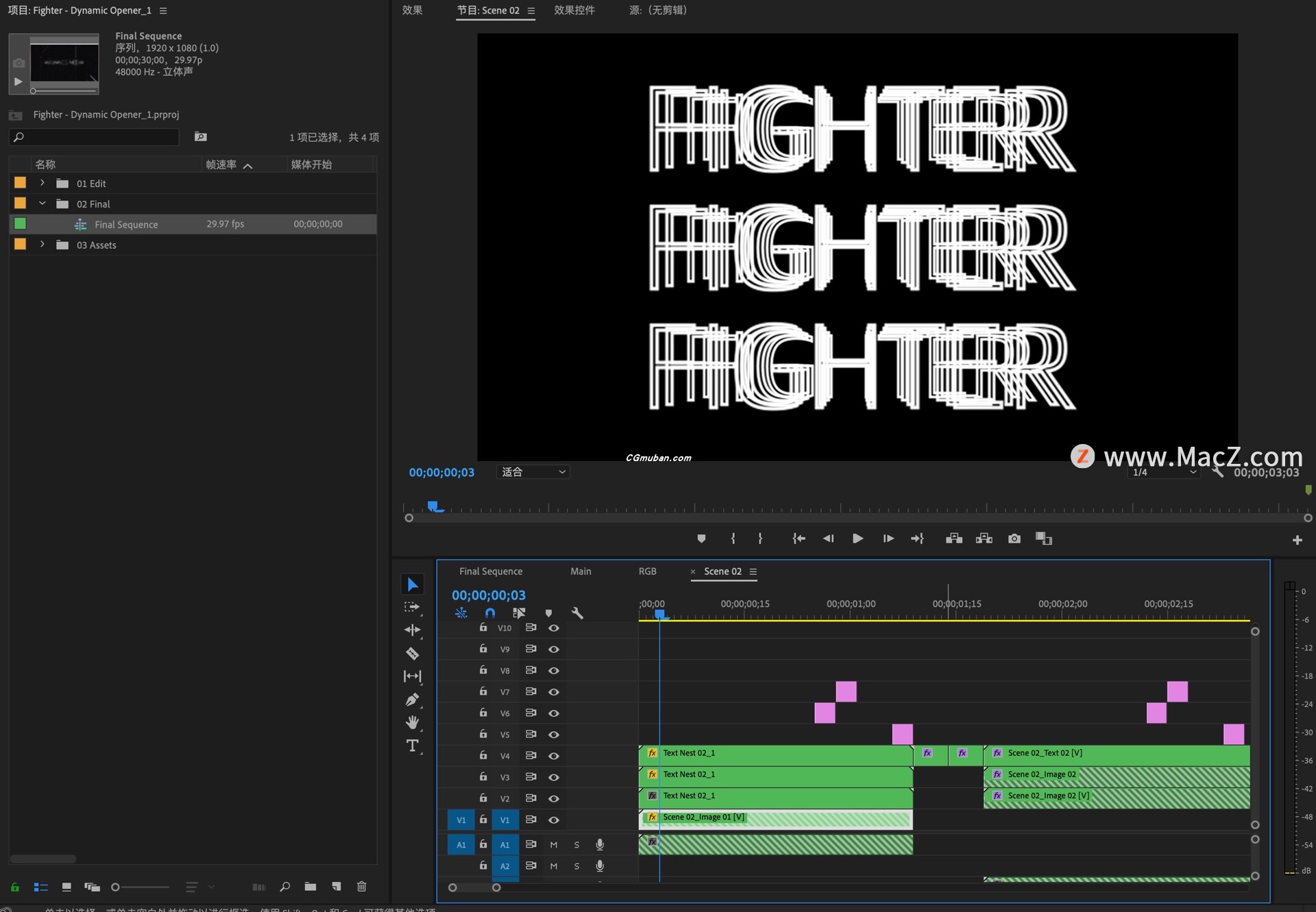
Task: Create a new bin in project panel
Action: pos(310,887)
